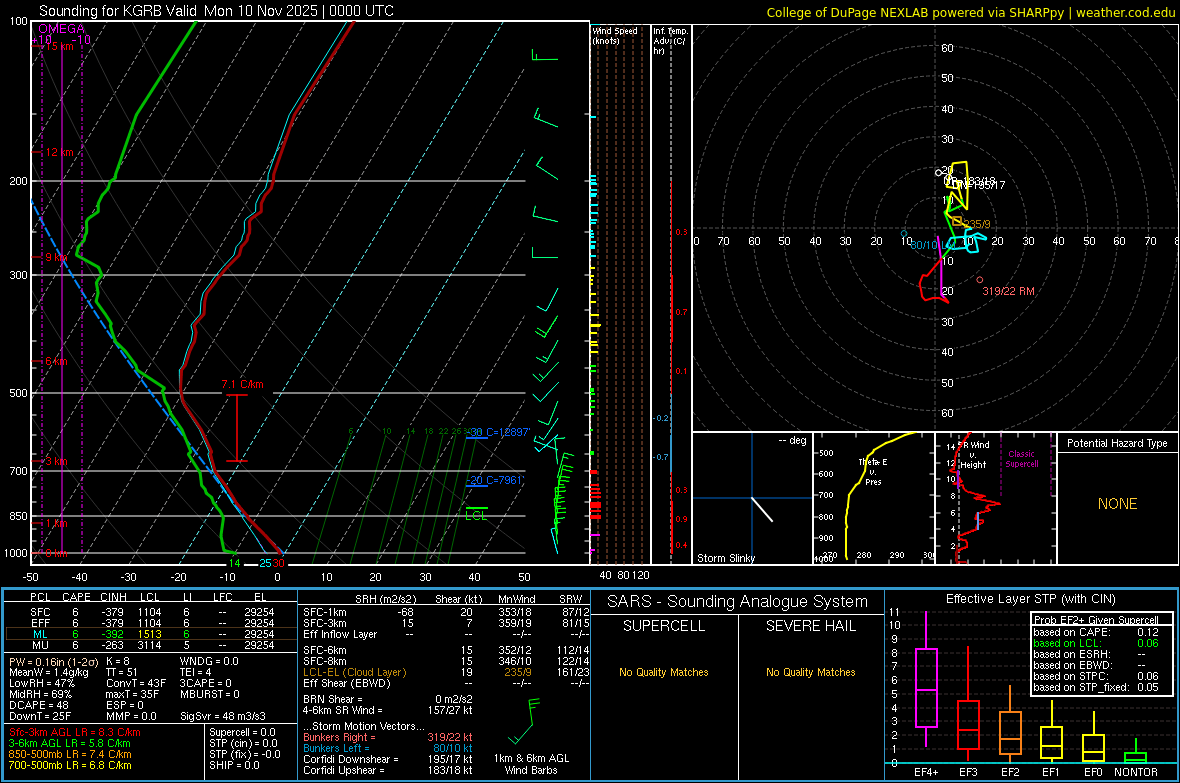Click the "850-500mb LR = 7.4 C/km" line

[70, 754]
